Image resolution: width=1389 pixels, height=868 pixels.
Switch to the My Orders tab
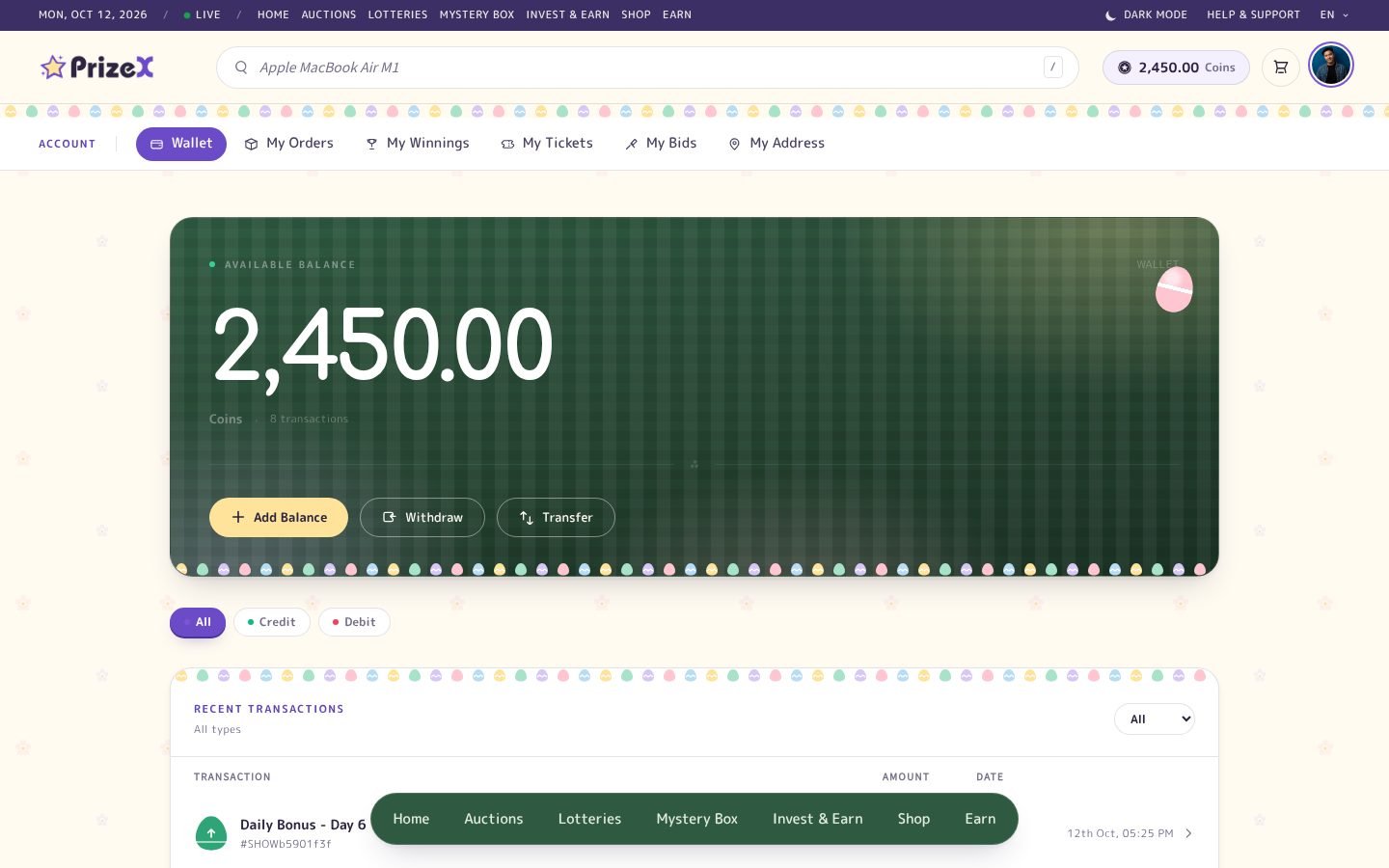pyautogui.click(x=288, y=144)
